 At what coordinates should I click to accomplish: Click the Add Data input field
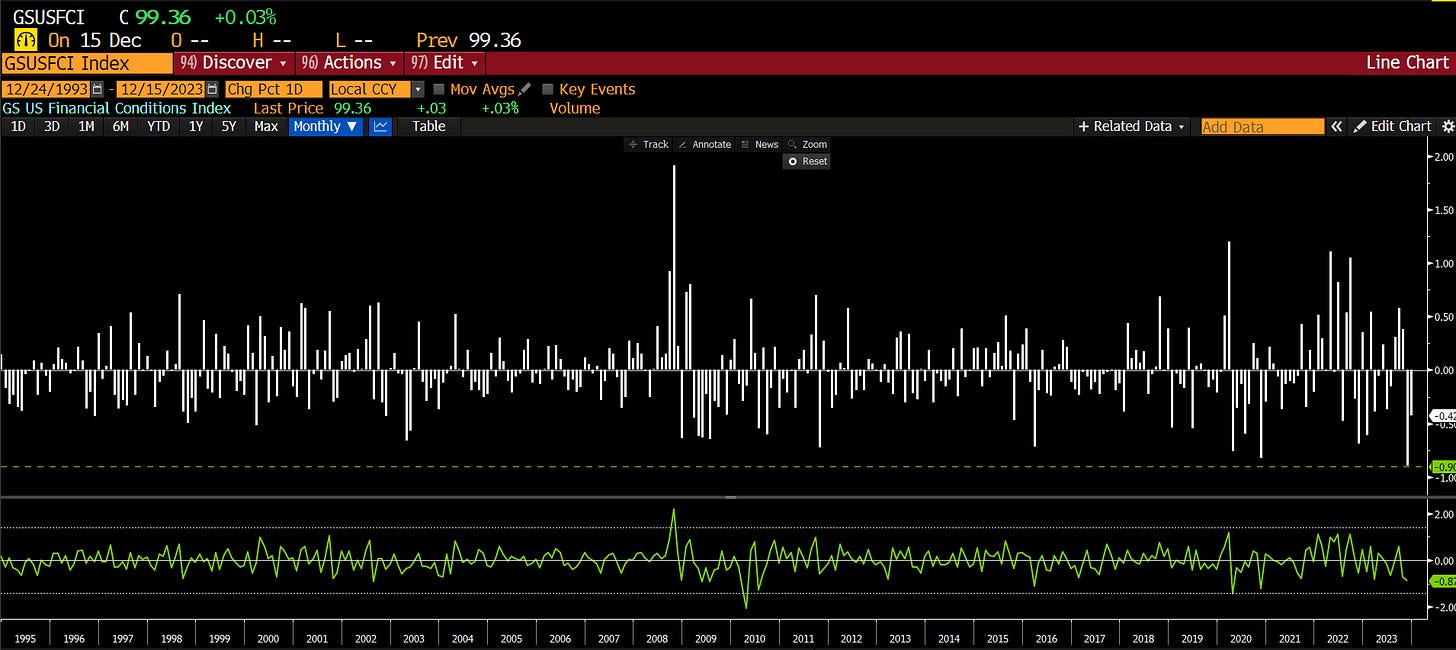pyautogui.click(x=1262, y=126)
